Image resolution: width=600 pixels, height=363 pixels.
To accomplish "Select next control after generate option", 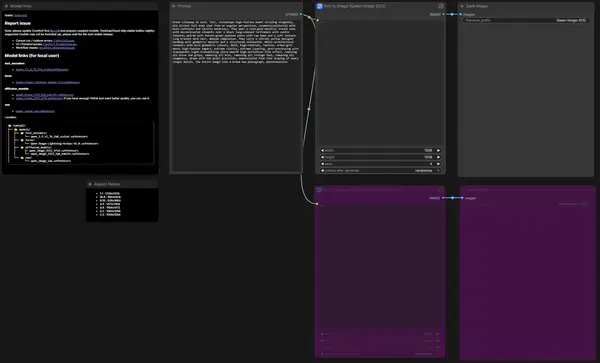I will point(438,171).
